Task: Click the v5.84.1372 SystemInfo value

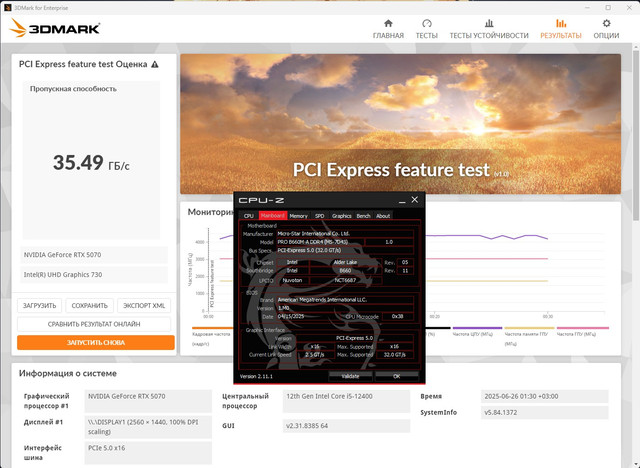Action: click(x=544, y=413)
